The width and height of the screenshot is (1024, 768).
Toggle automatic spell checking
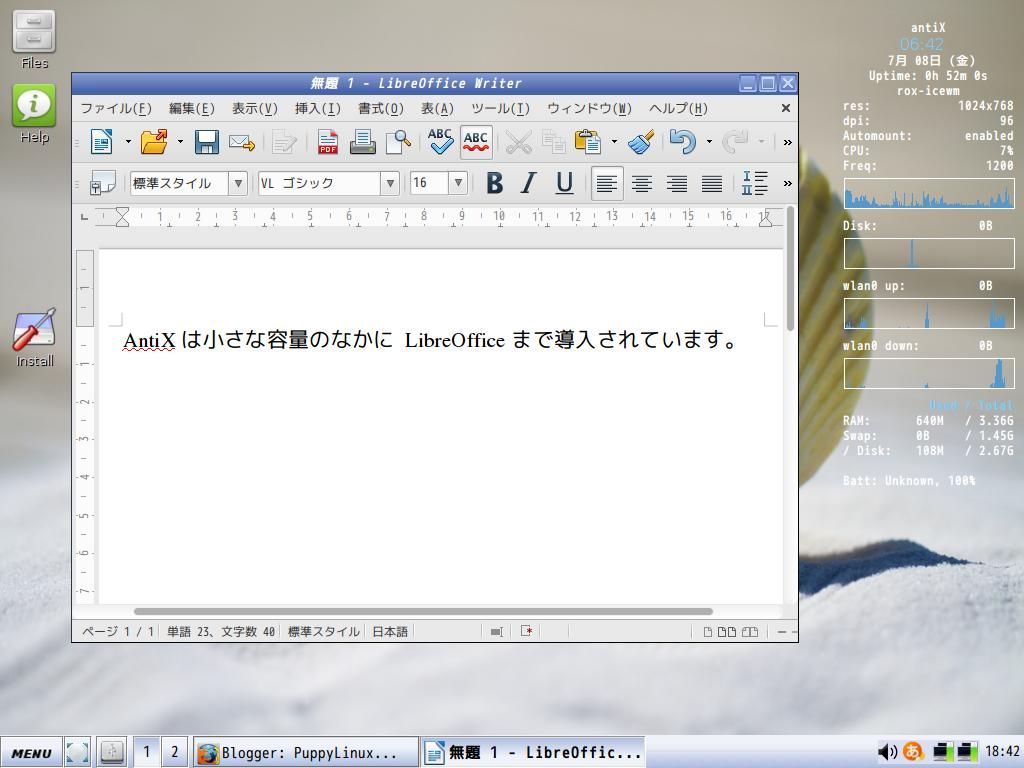tap(476, 142)
